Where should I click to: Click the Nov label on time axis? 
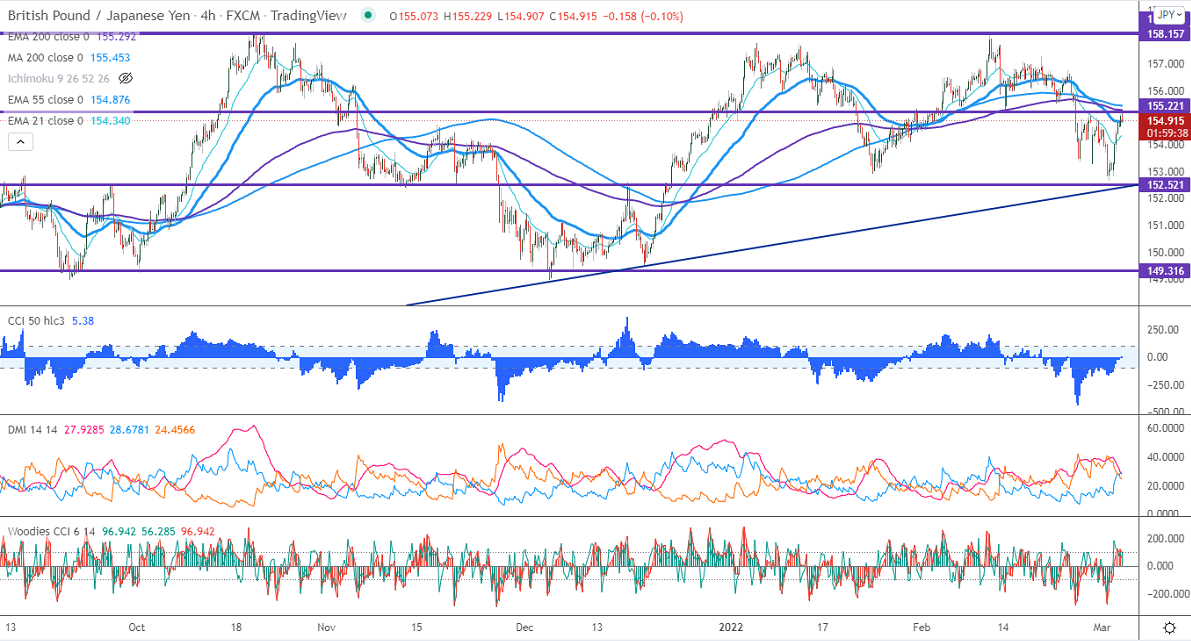coord(326,627)
